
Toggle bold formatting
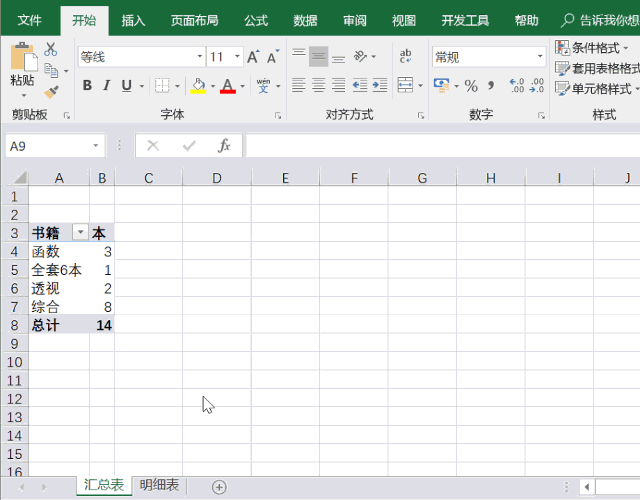[x=87, y=85]
